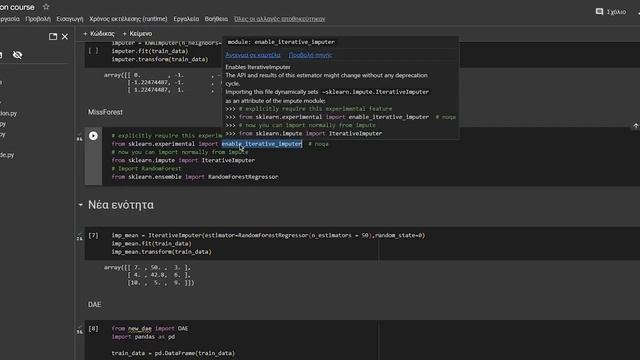Click 'import pandas as pd' line
This screenshot has height=360, width=640.
tap(143, 337)
